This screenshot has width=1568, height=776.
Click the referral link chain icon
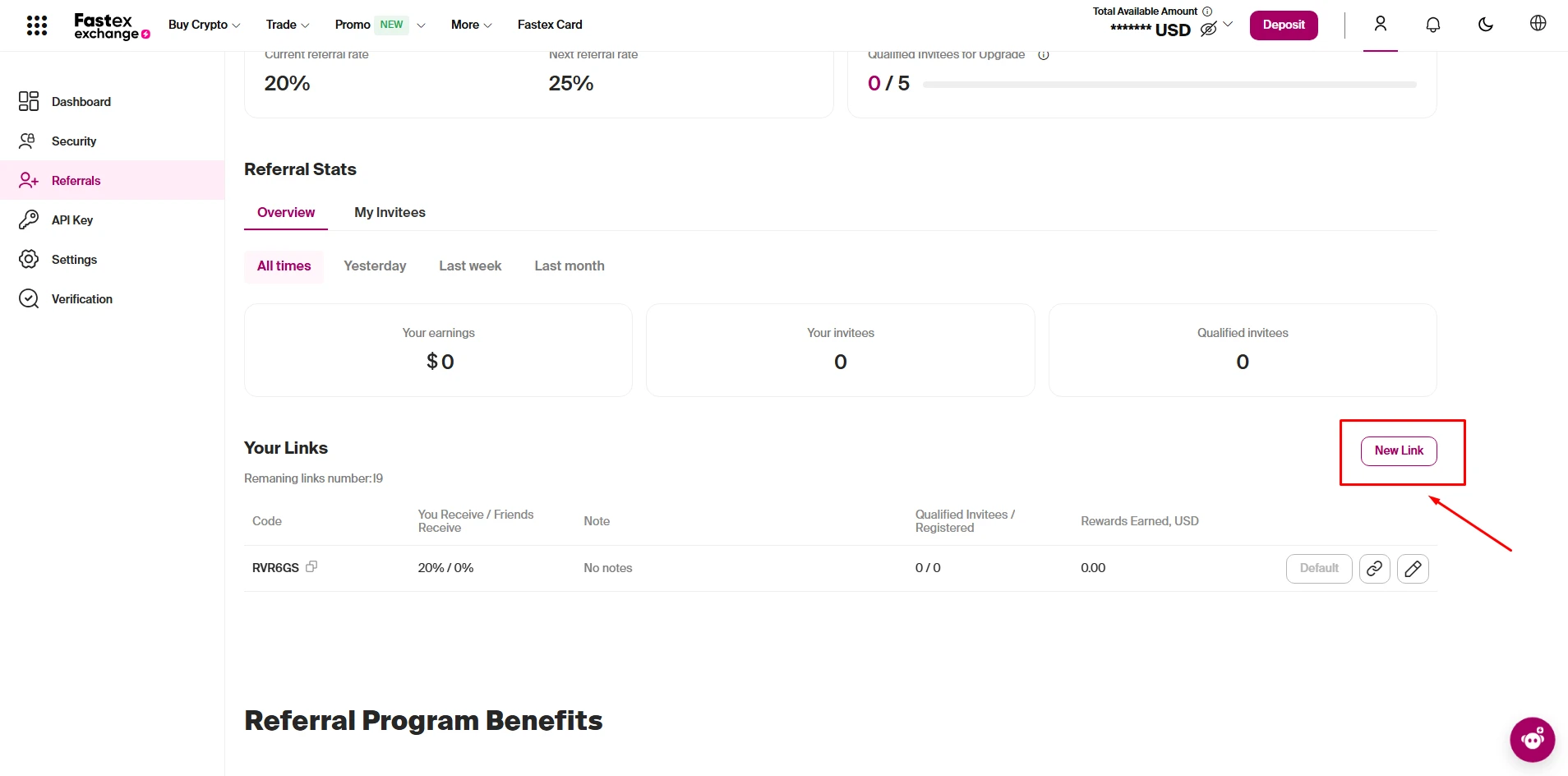click(1374, 569)
